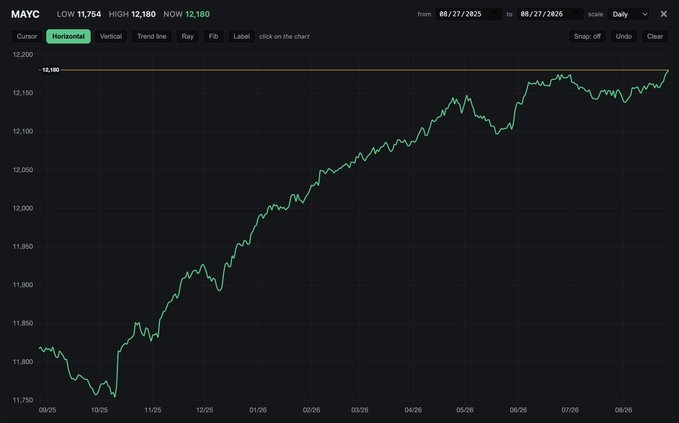This screenshot has height=423, width=679.
Task: Click the 11,800 y-axis label
Action: pyautogui.click(x=23, y=362)
